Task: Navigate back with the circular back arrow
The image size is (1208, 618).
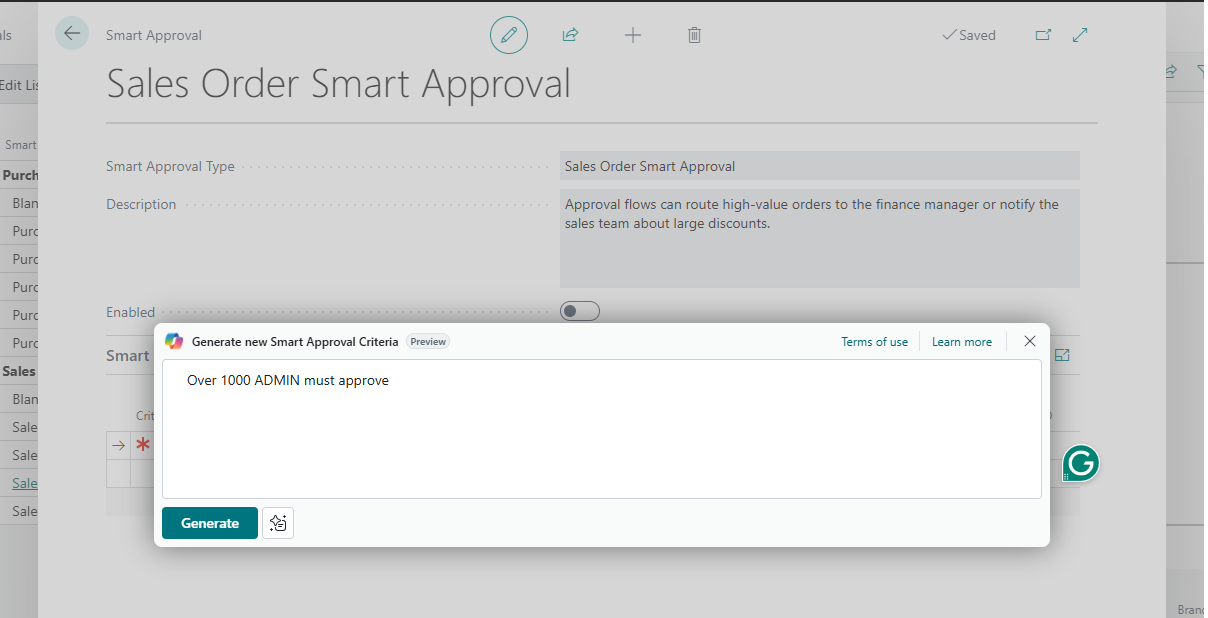Action: click(x=71, y=33)
